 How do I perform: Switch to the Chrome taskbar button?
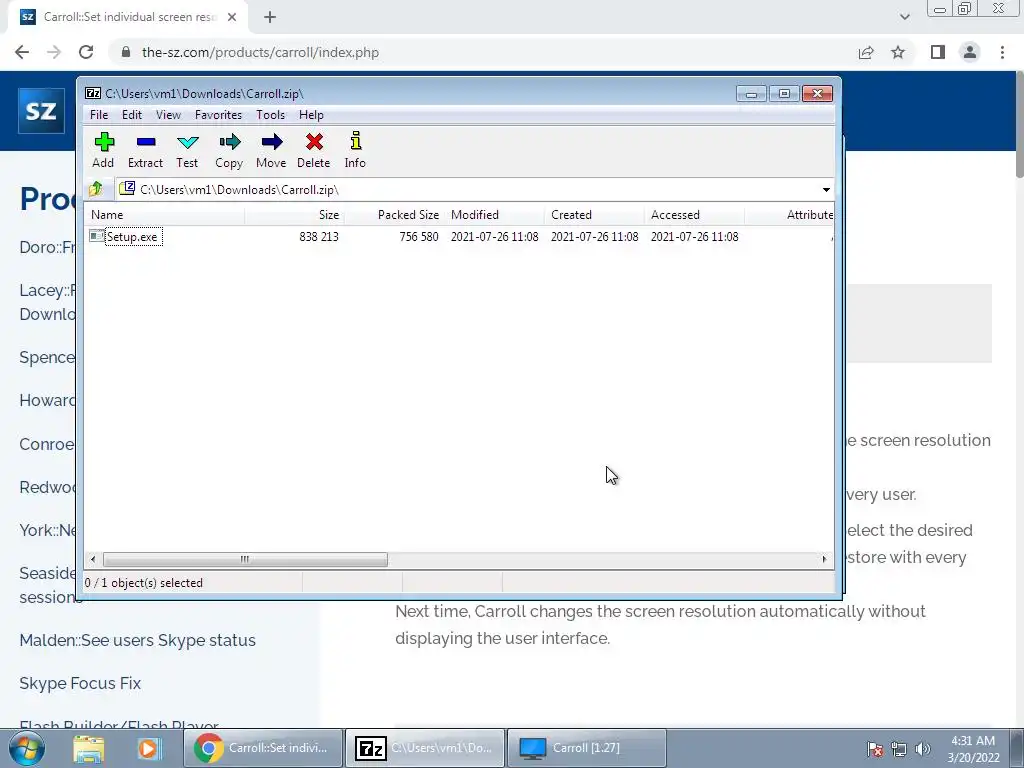[x=263, y=748]
